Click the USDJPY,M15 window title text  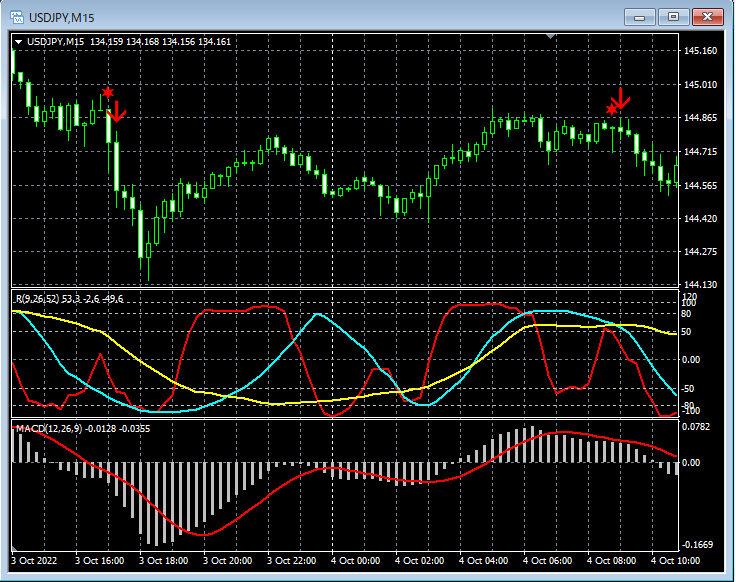pyautogui.click(x=61, y=18)
